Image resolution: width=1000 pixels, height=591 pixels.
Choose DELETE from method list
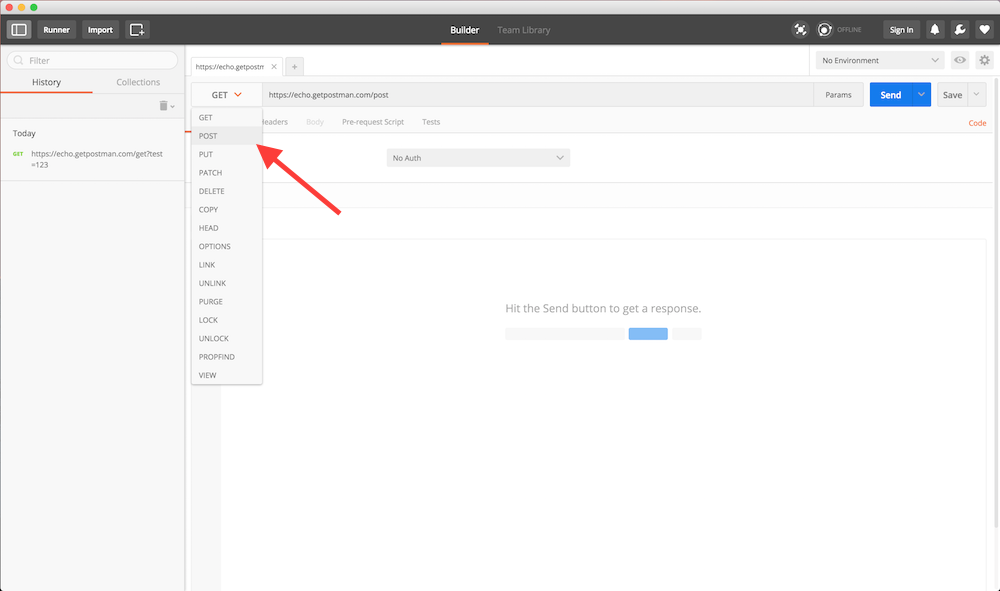tap(226, 191)
